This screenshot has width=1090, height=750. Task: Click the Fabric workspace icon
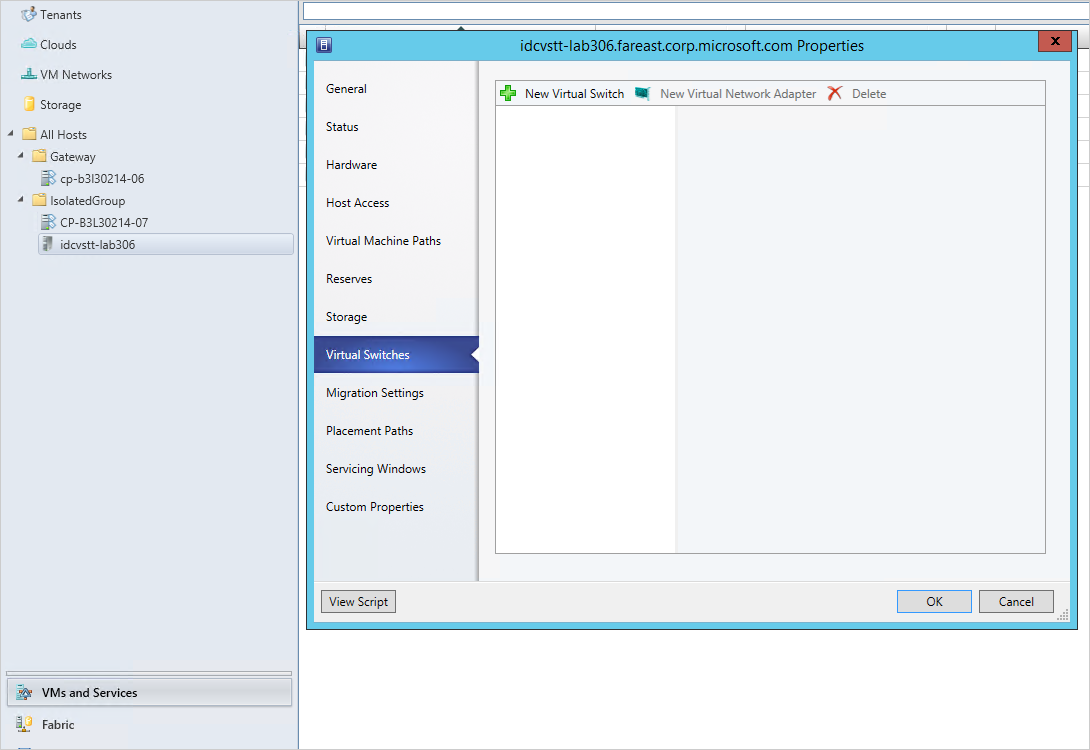[24, 724]
